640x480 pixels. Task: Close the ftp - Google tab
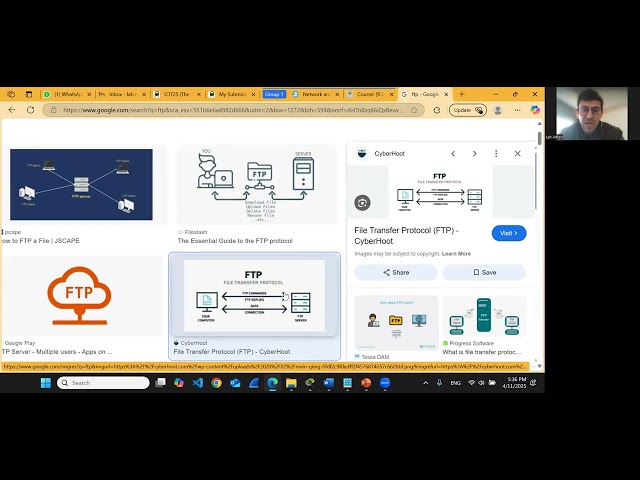pyautogui.click(x=446, y=94)
